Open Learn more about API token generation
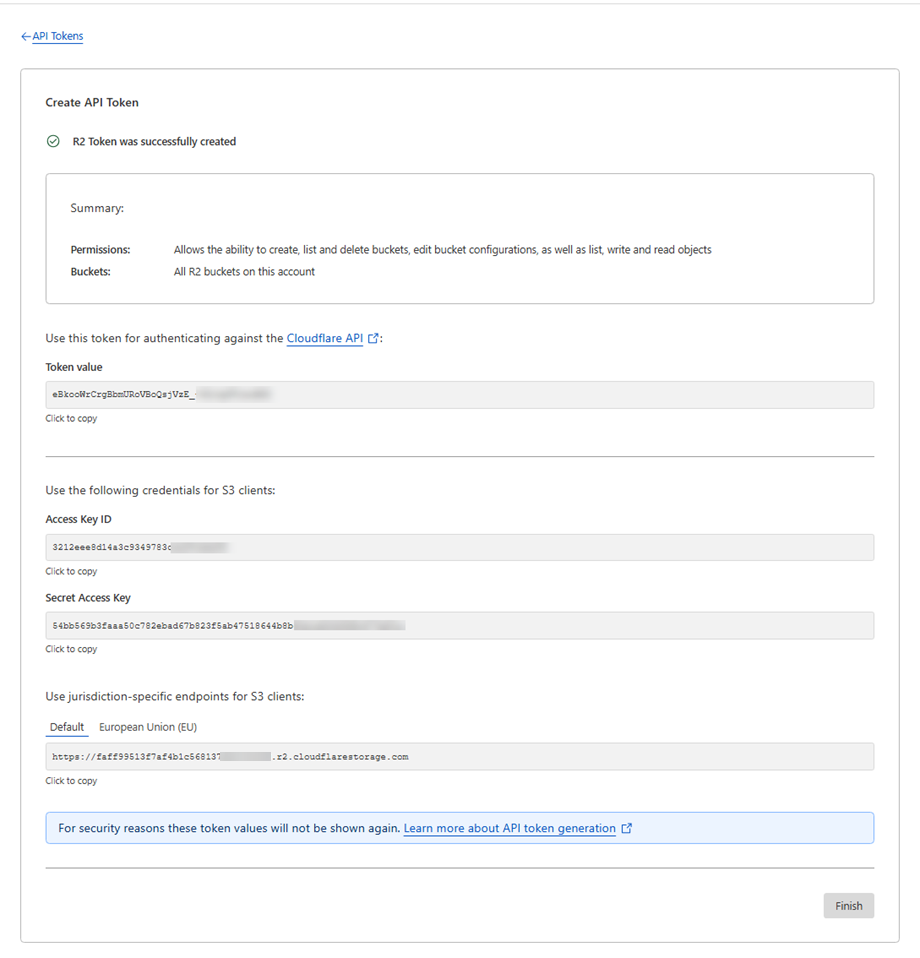This screenshot has width=920, height=958. click(509, 828)
